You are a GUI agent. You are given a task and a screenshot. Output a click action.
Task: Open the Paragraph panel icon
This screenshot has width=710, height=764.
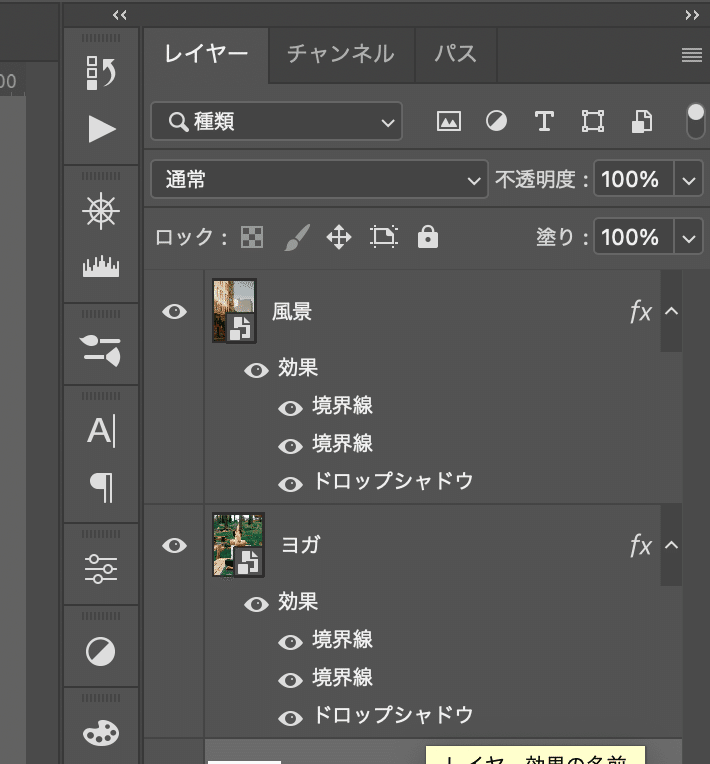pos(101,487)
